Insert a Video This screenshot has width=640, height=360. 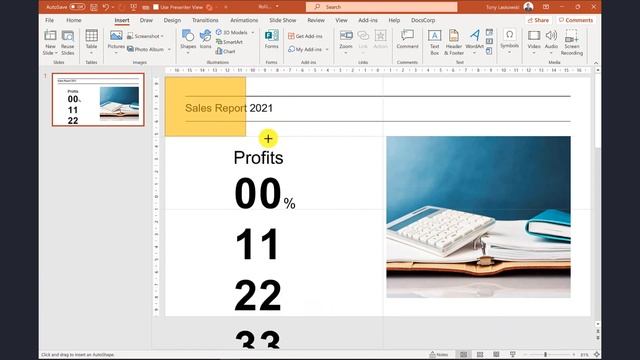[x=534, y=42]
